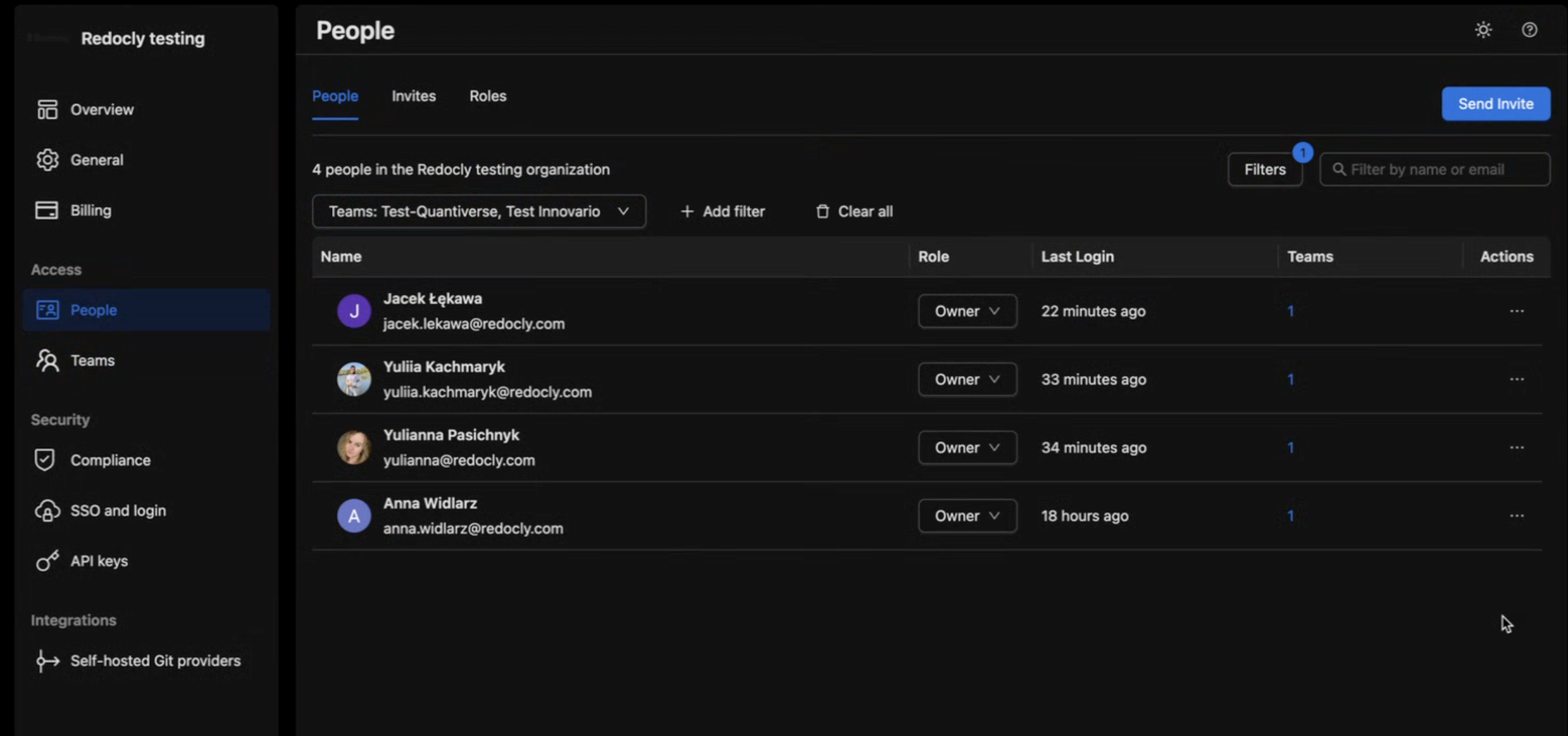
Task: Click the Filters button
Action: 1265,170
